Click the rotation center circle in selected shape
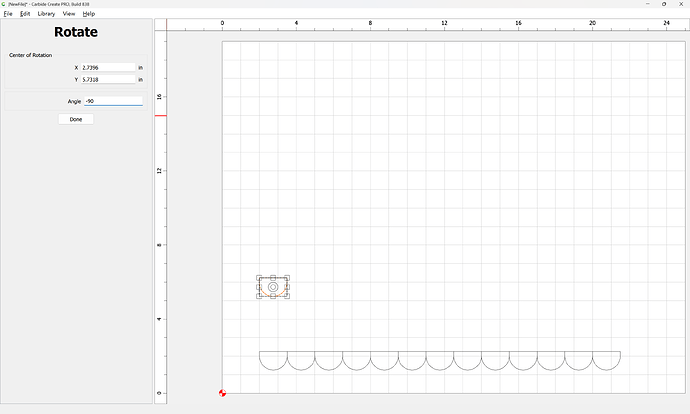Screen dimensions: 690x414 (273, 287)
